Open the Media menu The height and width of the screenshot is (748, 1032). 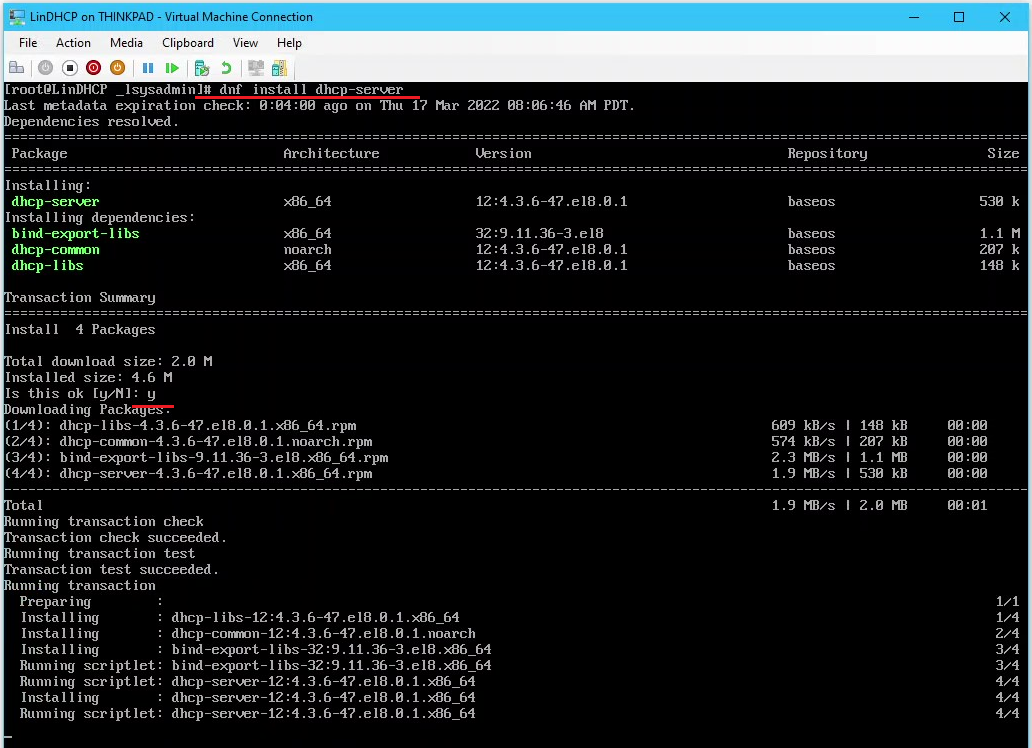click(x=126, y=43)
